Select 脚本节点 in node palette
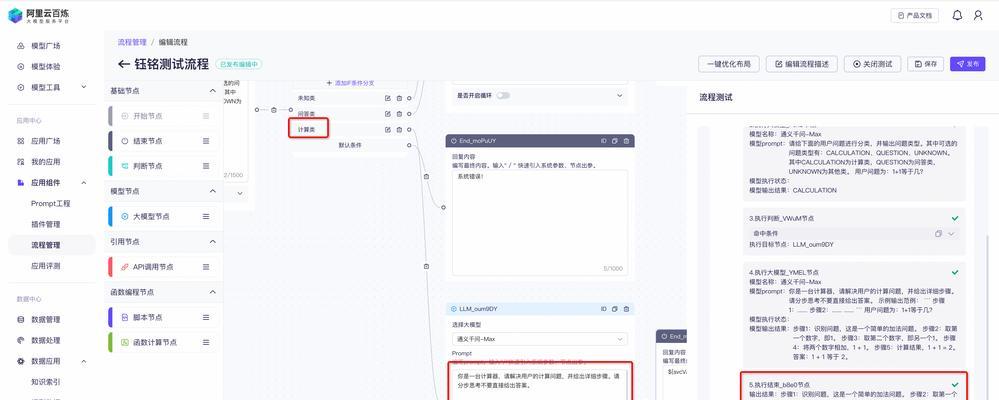 coord(165,317)
